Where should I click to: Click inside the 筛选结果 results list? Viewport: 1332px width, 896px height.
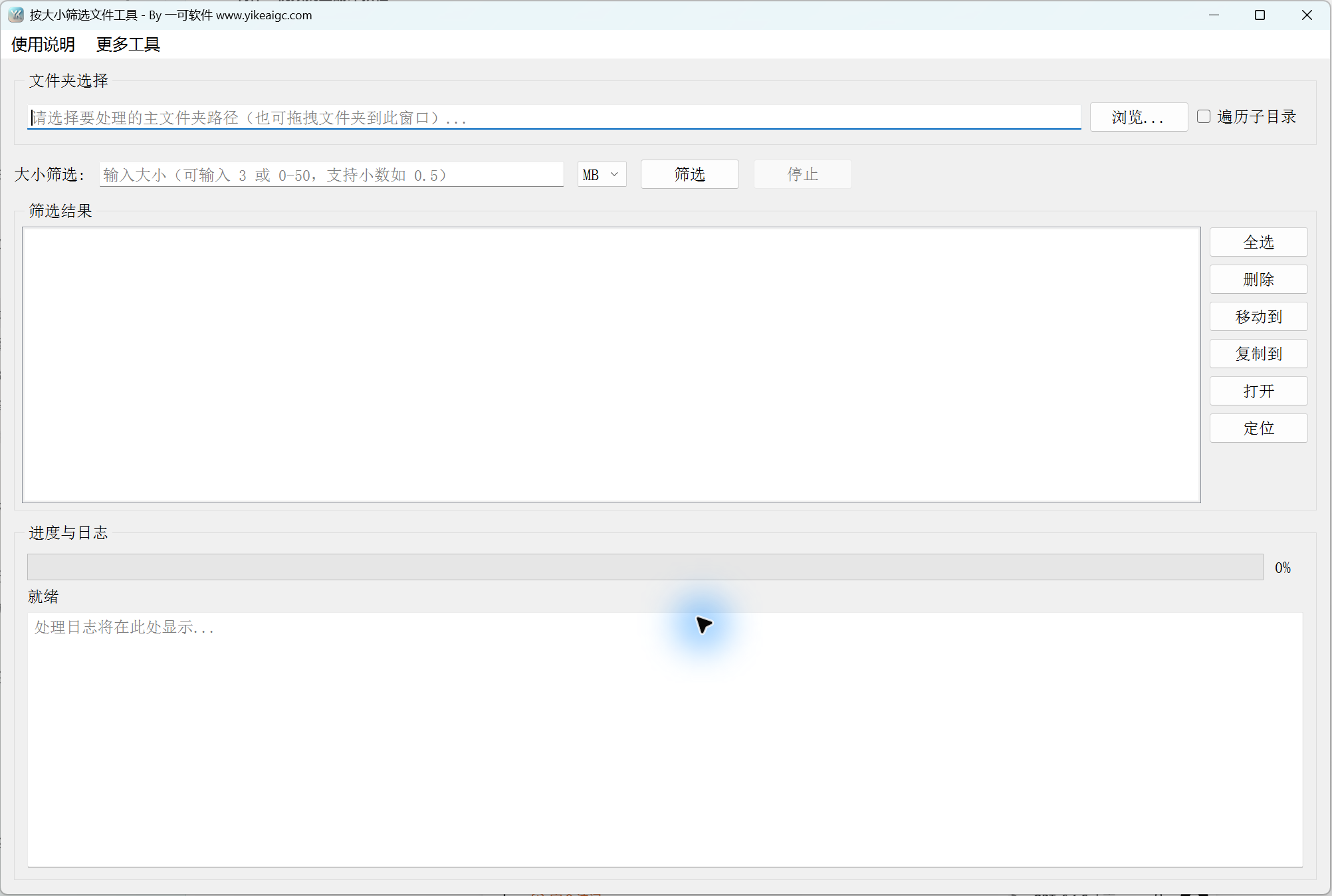pyautogui.click(x=611, y=364)
